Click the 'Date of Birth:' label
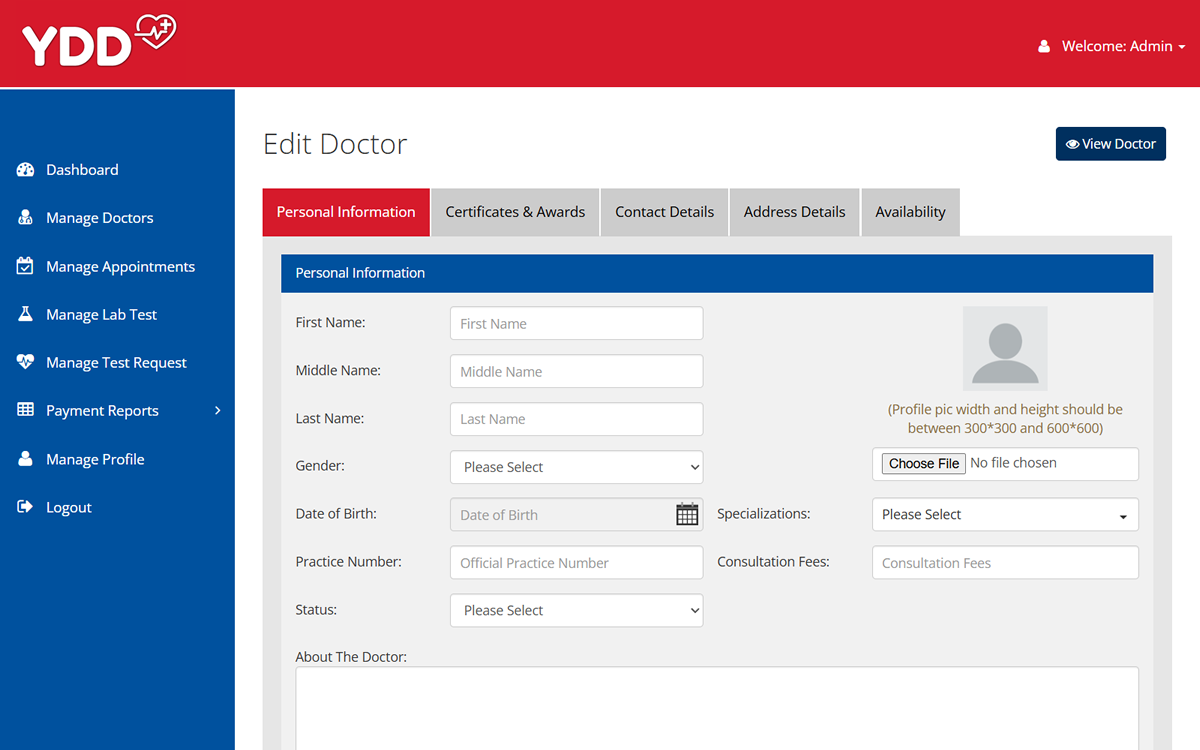The width and height of the screenshot is (1200, 750). pos(336,514)
